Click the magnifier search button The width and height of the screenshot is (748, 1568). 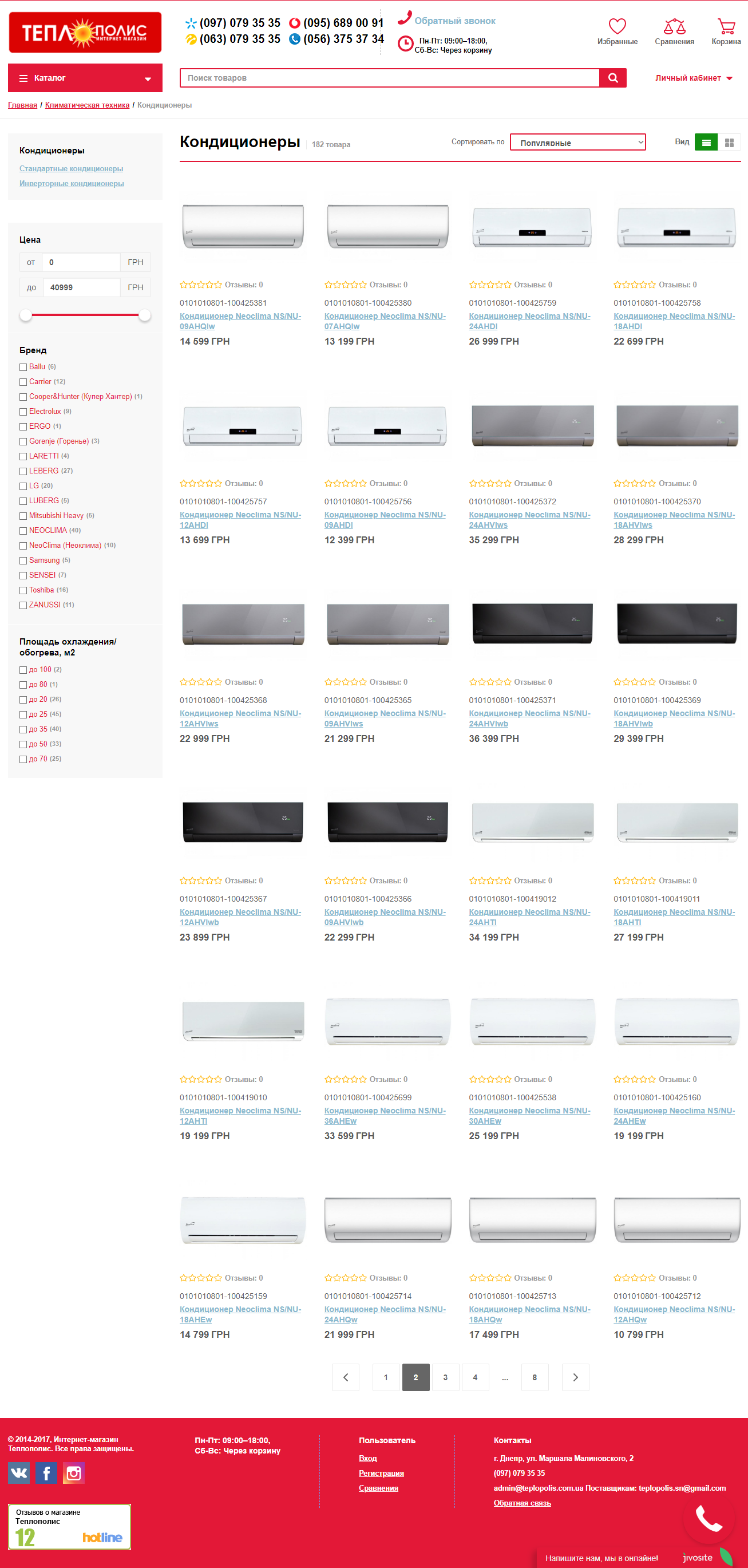(x=613, y=78)
